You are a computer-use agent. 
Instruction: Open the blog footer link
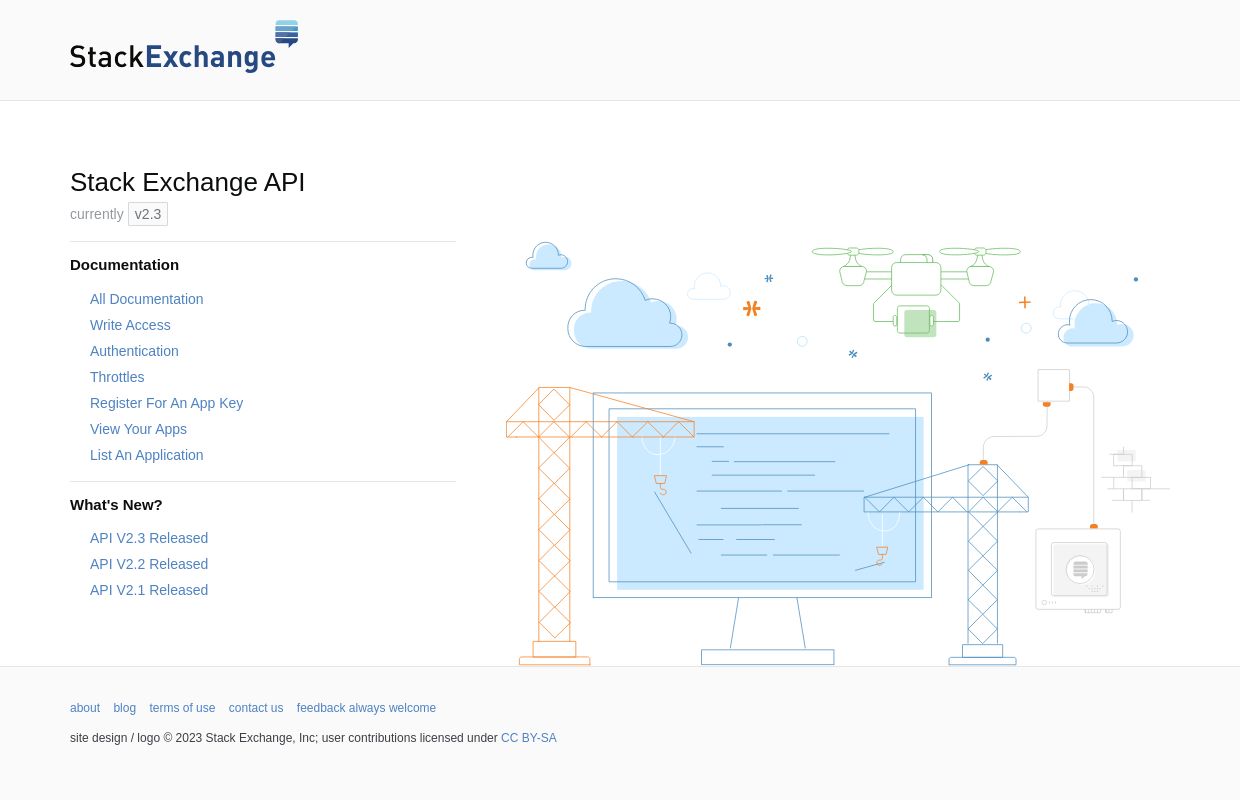pos(125,708)
